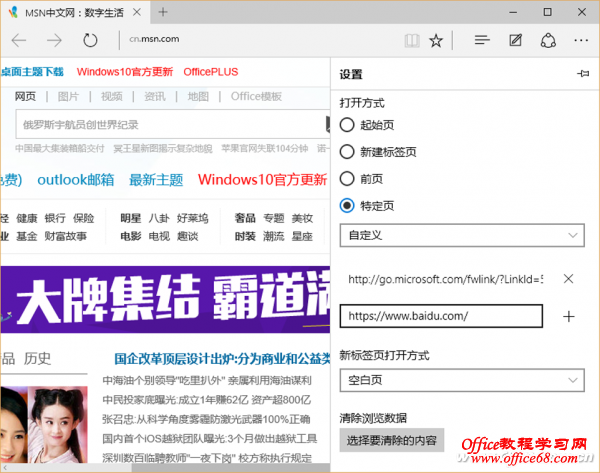
Task: Select the 网页 search tab
Action: coord(25,96)
